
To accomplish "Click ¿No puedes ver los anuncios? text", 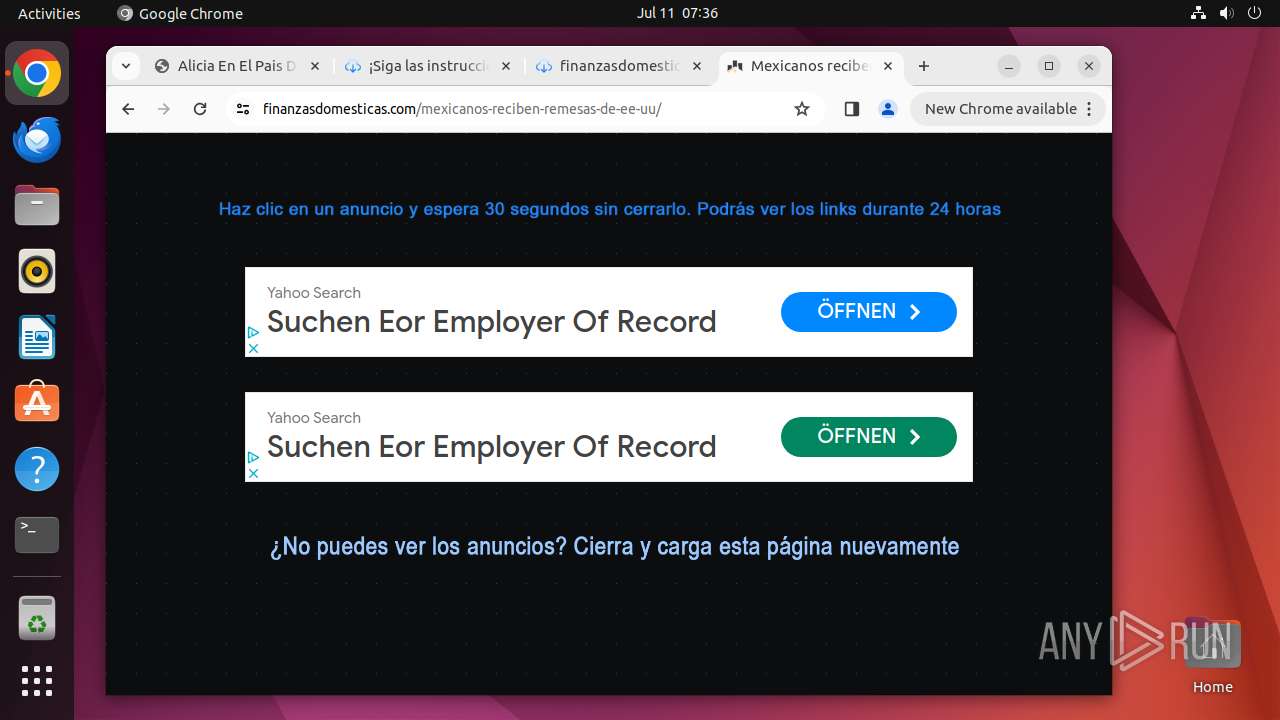I will click(614, 547).
